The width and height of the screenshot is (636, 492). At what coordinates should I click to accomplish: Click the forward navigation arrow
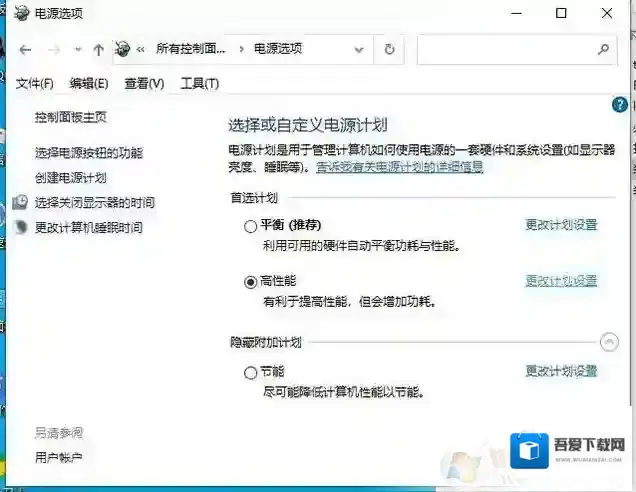click(54, 50)
